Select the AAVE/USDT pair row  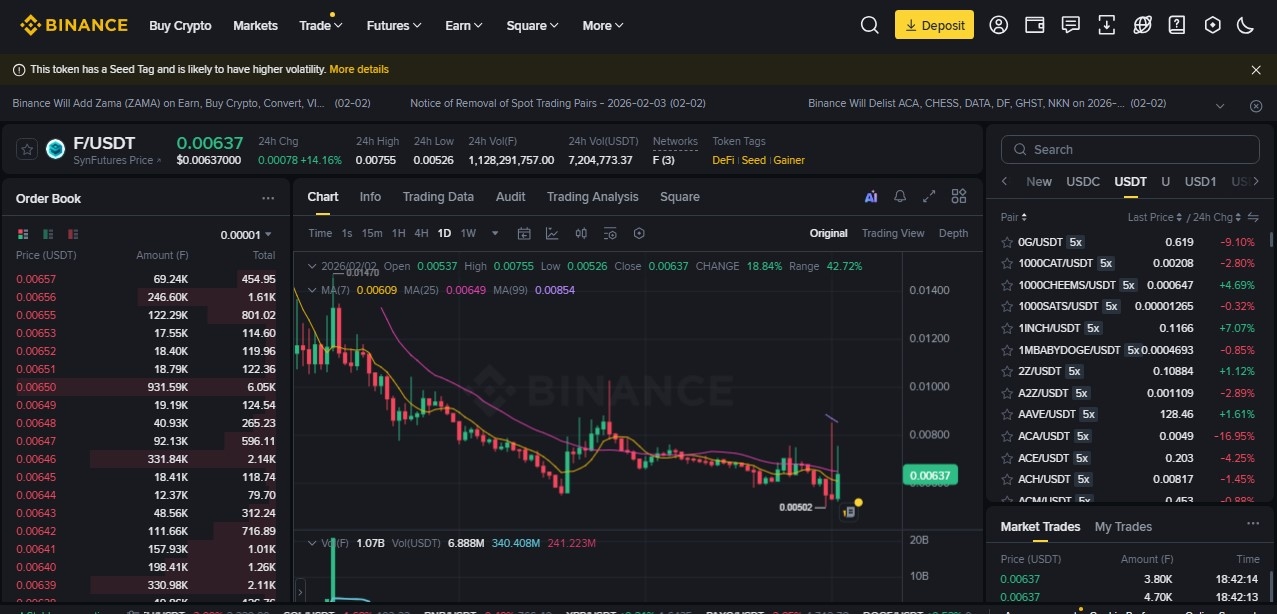[1129, 414]
